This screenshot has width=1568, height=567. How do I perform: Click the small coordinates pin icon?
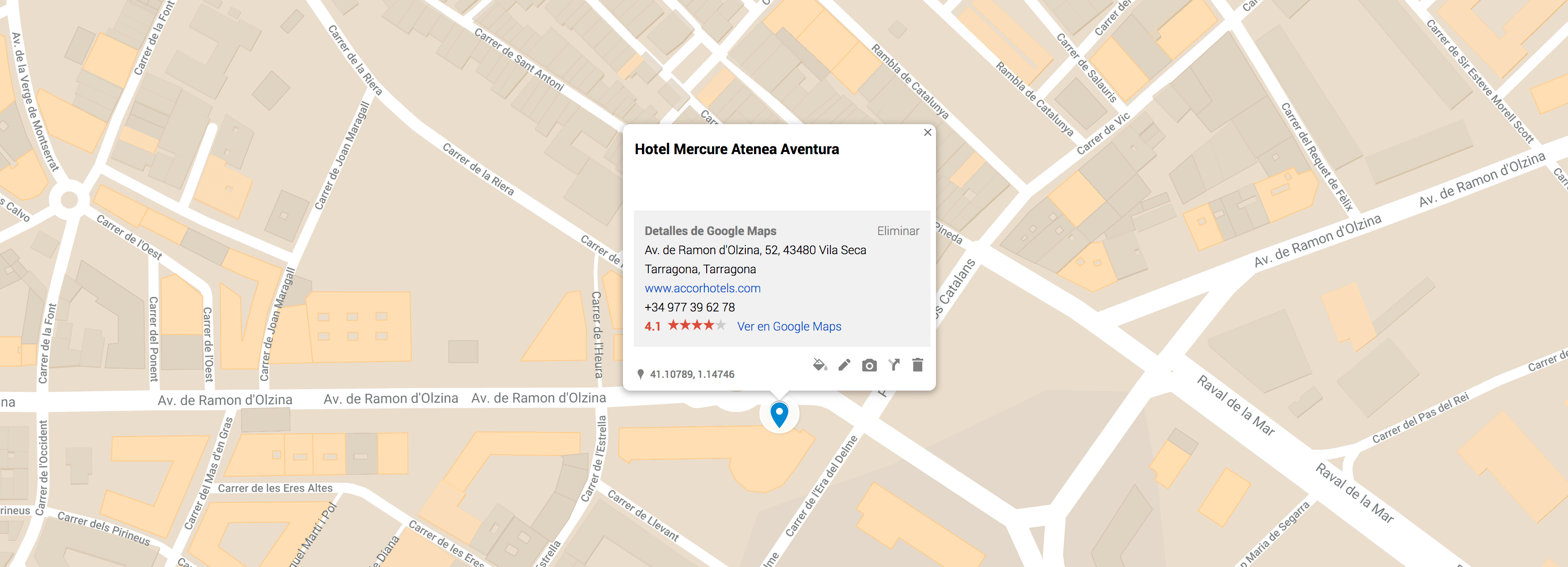coord(640,374)
